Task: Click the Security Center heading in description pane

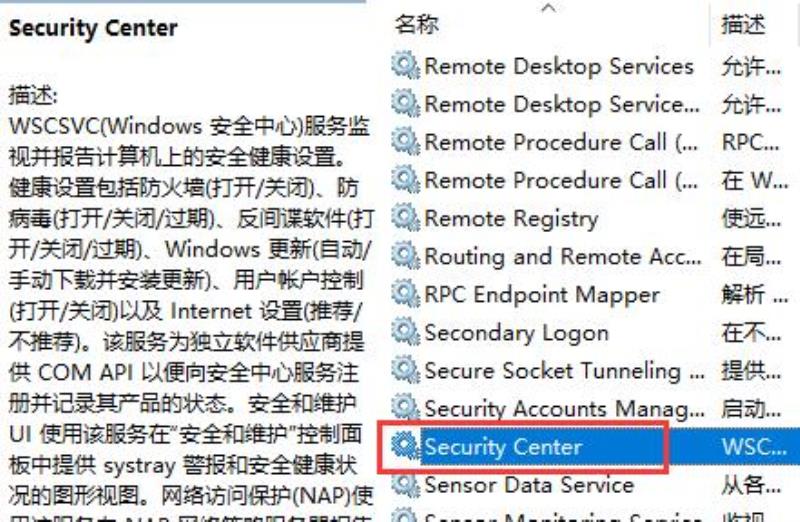Action: [93, 28]
